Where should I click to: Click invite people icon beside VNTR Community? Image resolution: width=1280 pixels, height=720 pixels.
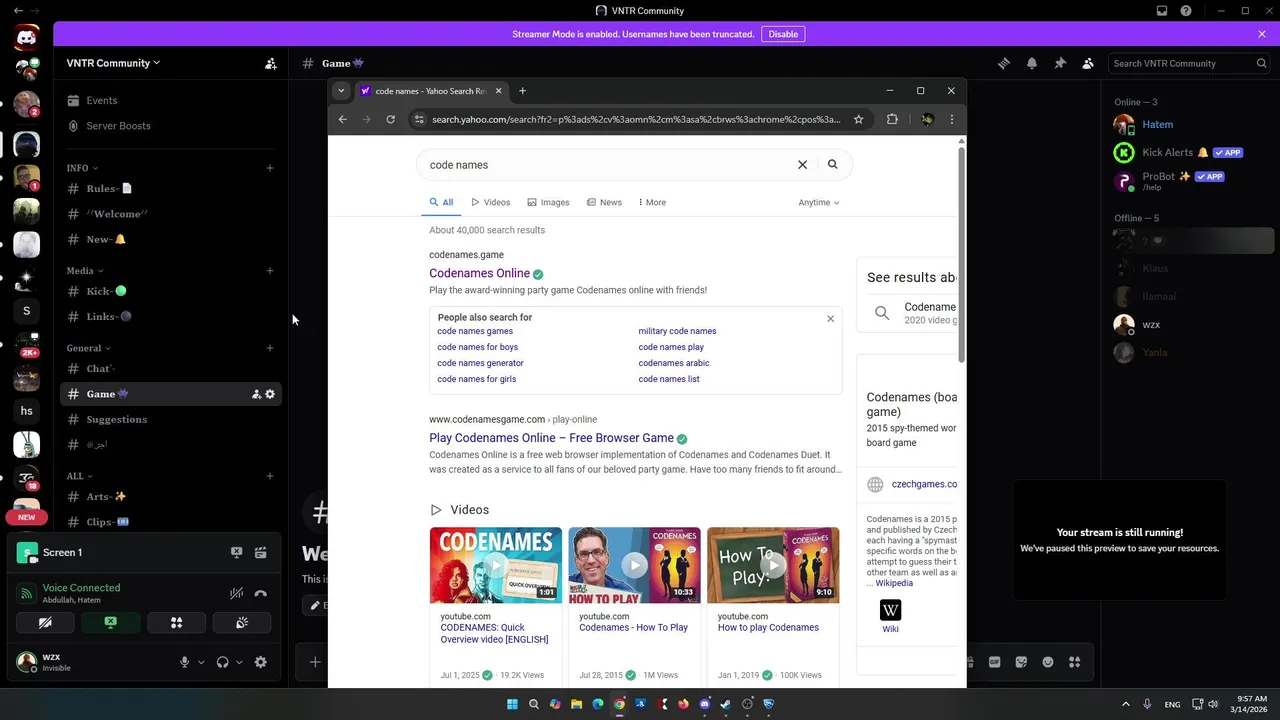click(x=270, y=63)
